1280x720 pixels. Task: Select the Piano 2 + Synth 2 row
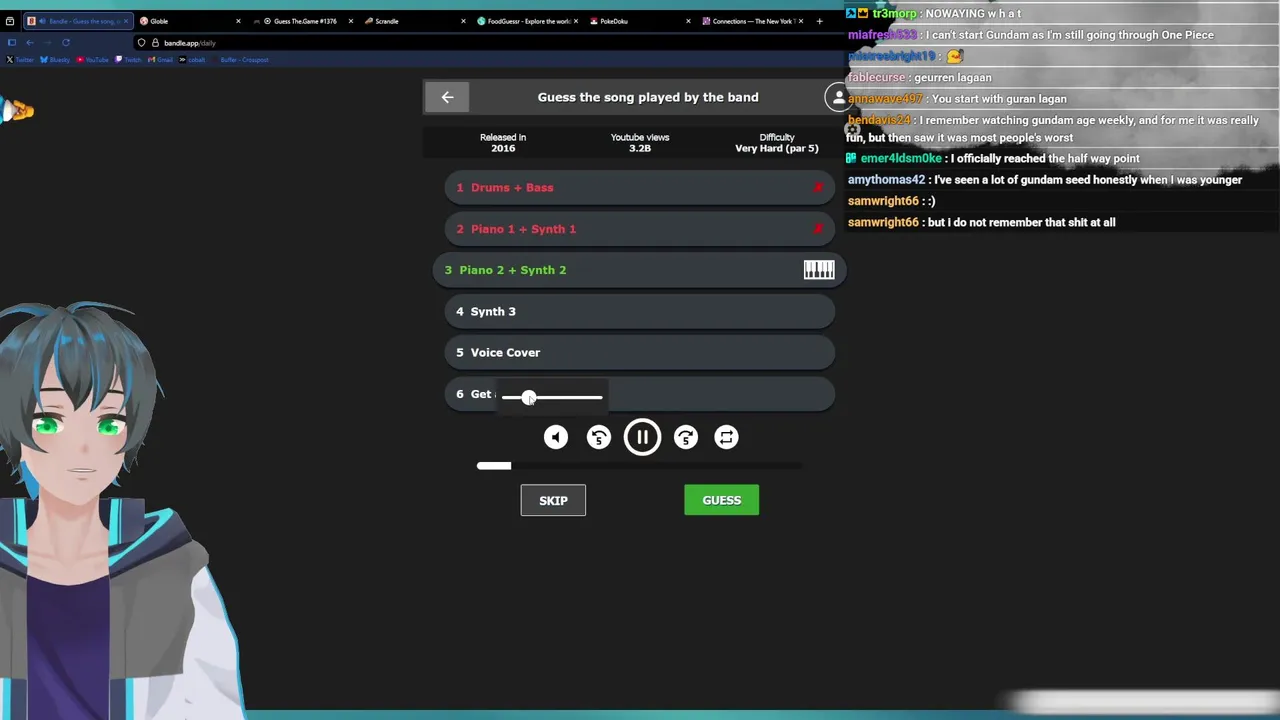click(x=640, y=270)
